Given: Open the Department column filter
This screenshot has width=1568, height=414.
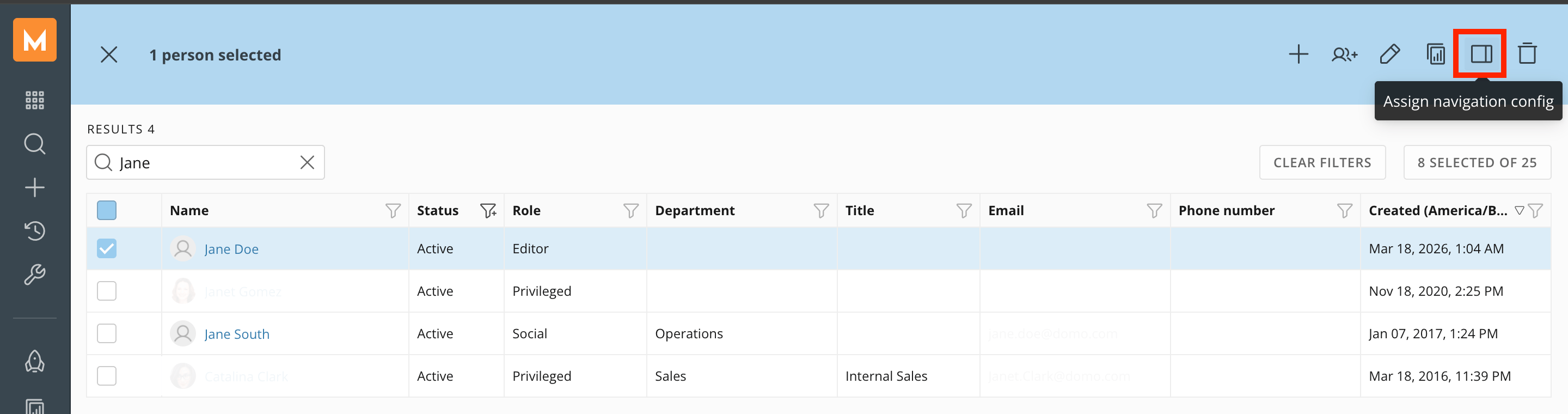Looking at the screenshot, I should point(821,211).
